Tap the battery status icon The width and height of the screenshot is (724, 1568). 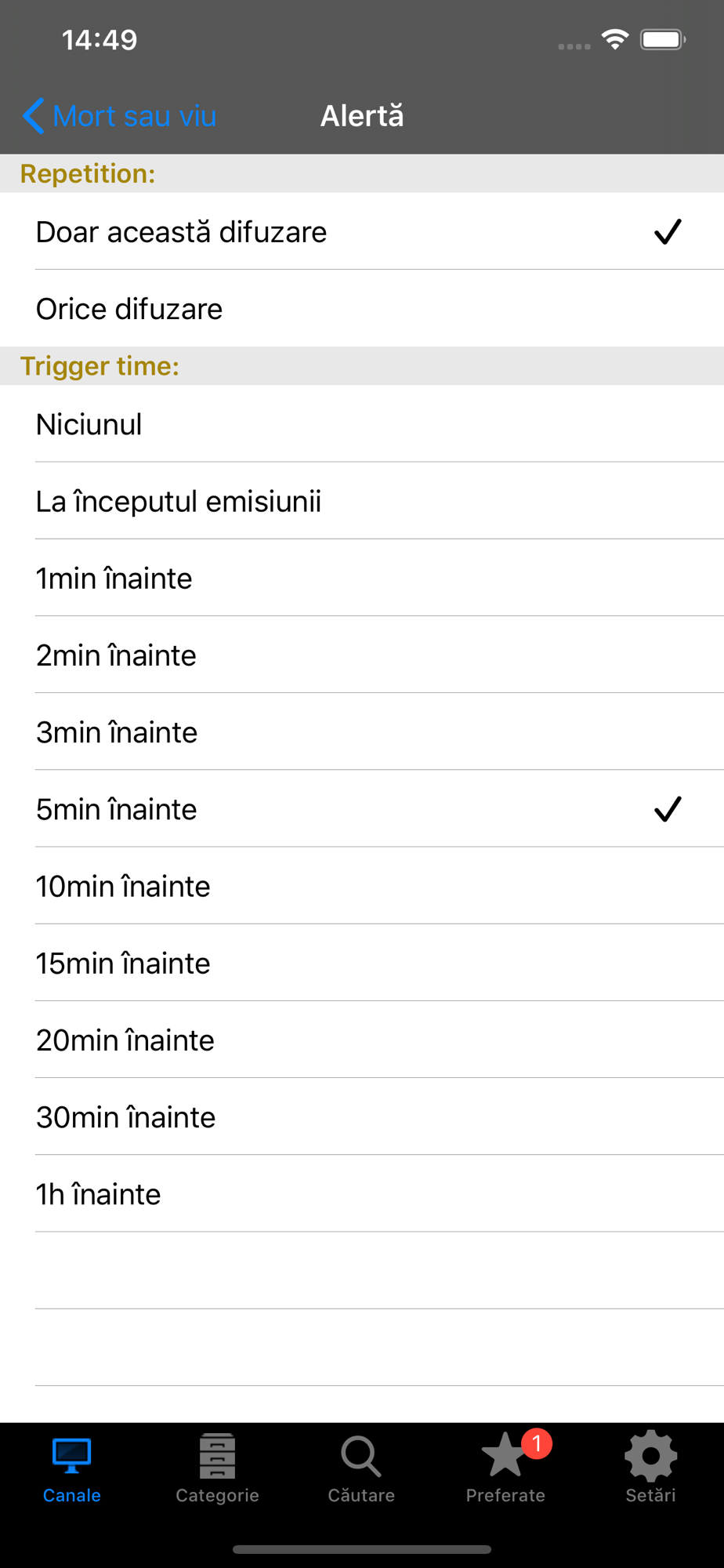point(663,39)
